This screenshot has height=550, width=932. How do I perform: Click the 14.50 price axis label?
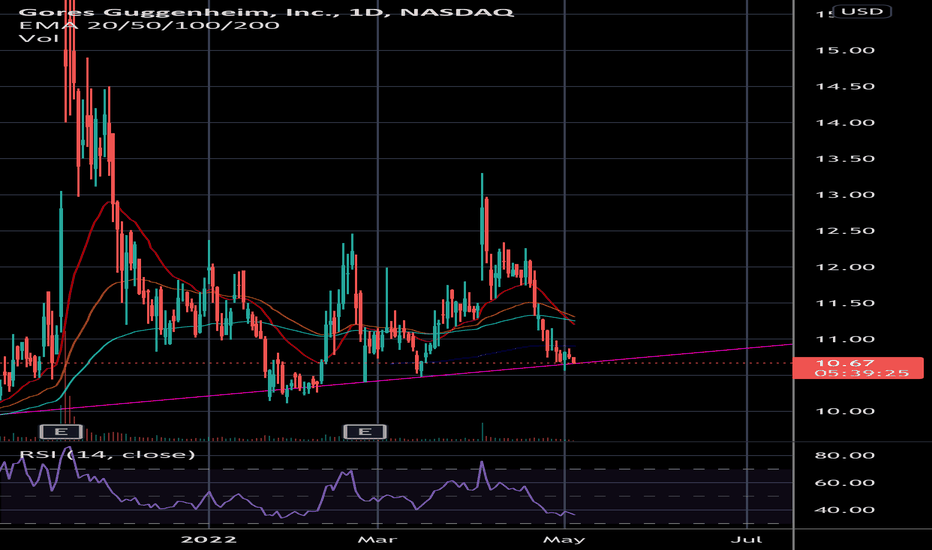tap(845, 87)
